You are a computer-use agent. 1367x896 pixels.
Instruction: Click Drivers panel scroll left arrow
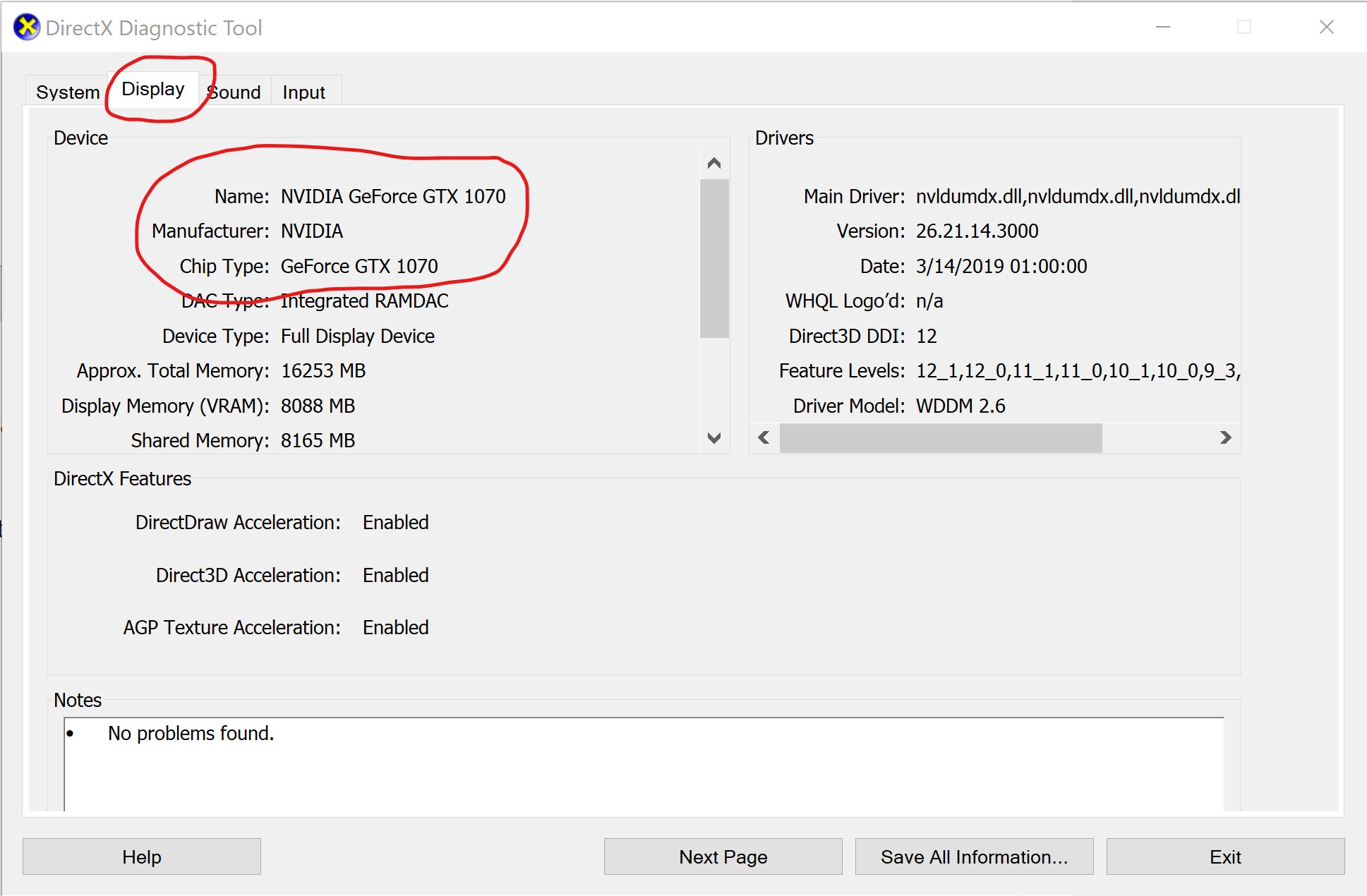[x=764, y=437]
